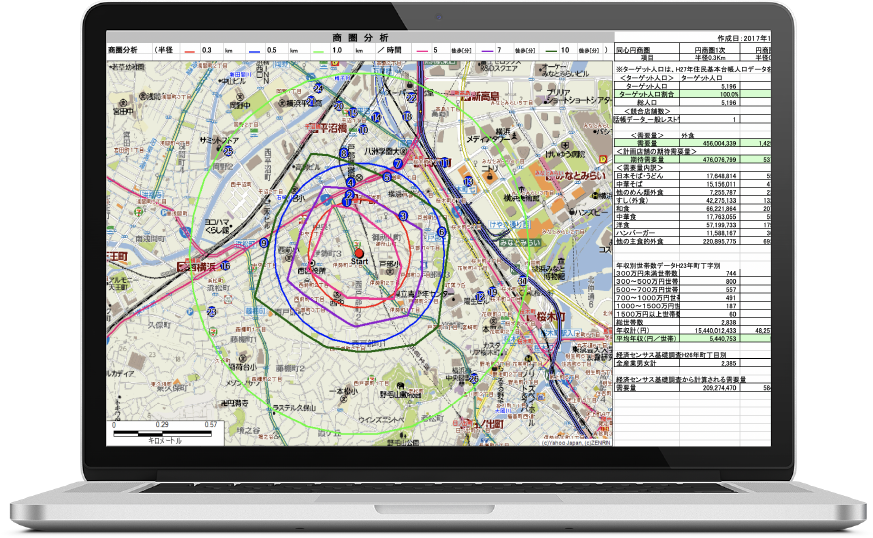
Task: Click the map scale bar in kilometers
Action: tap(163, 433)
